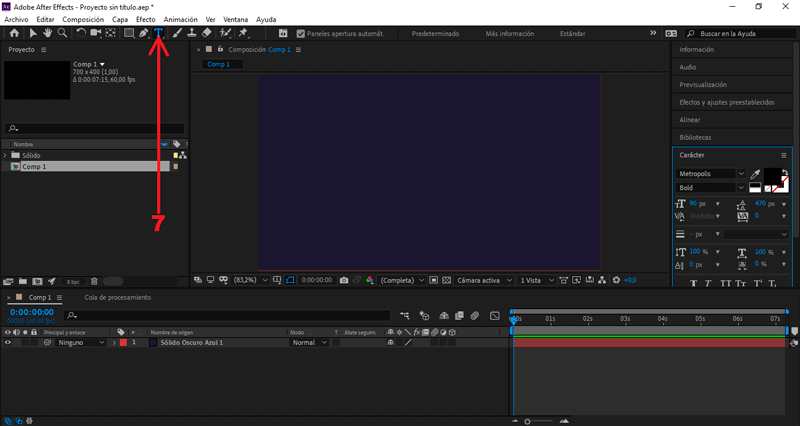Toggle the Paneles apertura automát. checkbox

[x=301, y=34]
